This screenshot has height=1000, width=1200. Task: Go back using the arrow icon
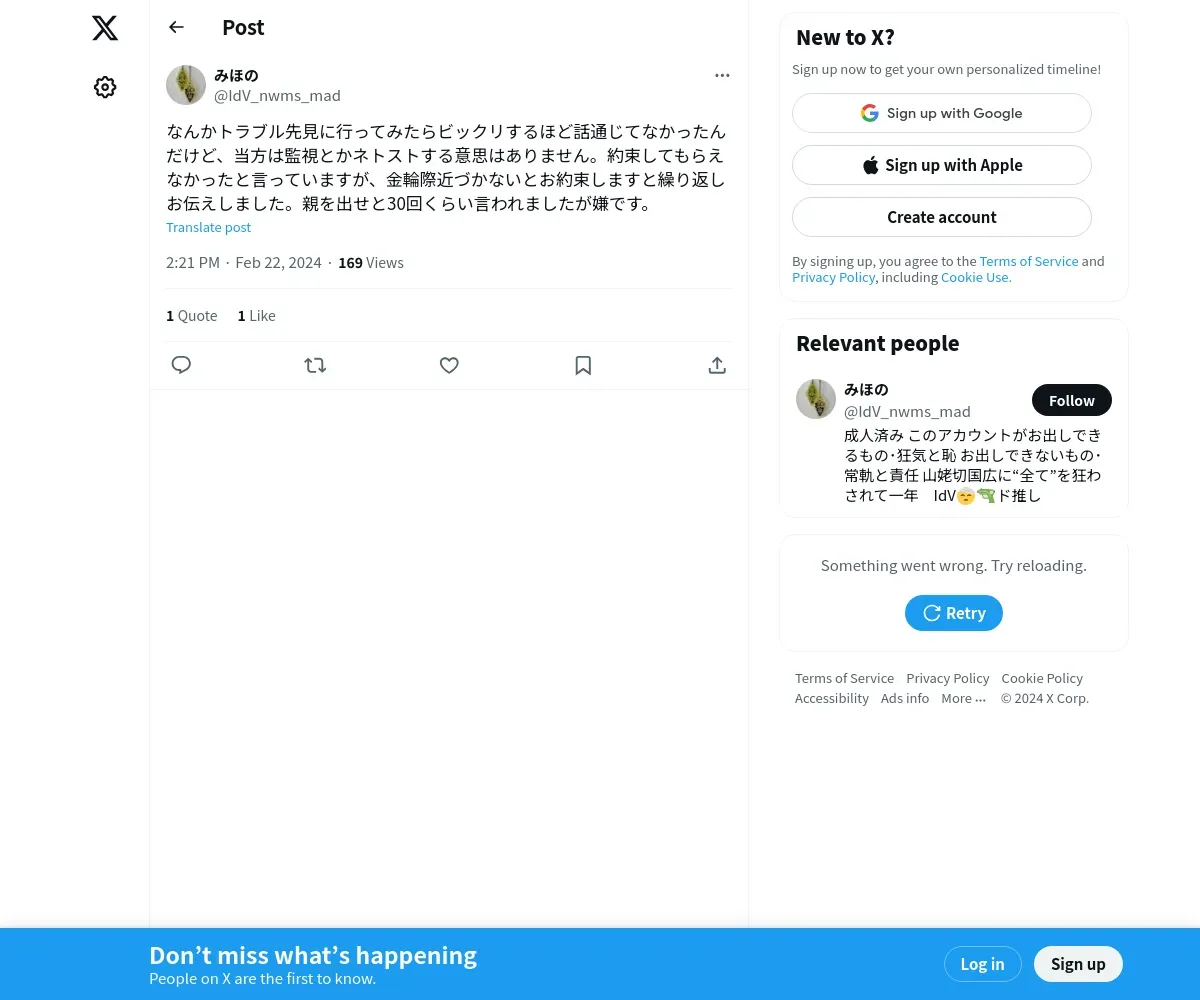(x=176, y=27)
